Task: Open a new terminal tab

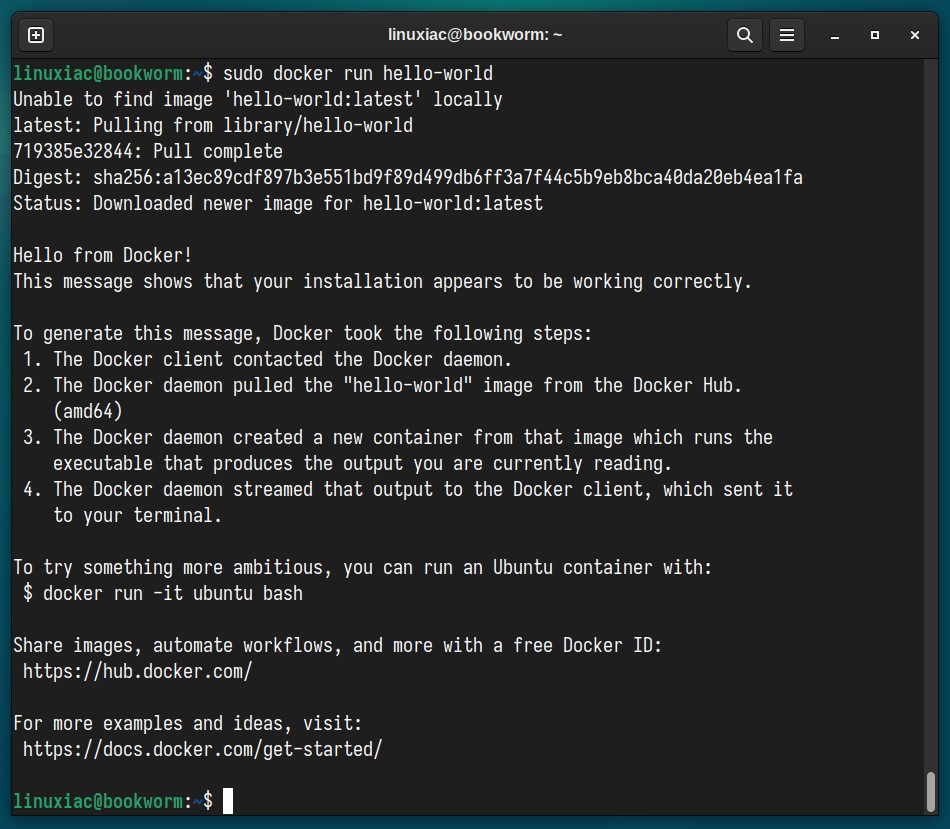Action: click(x=36, y=35)
